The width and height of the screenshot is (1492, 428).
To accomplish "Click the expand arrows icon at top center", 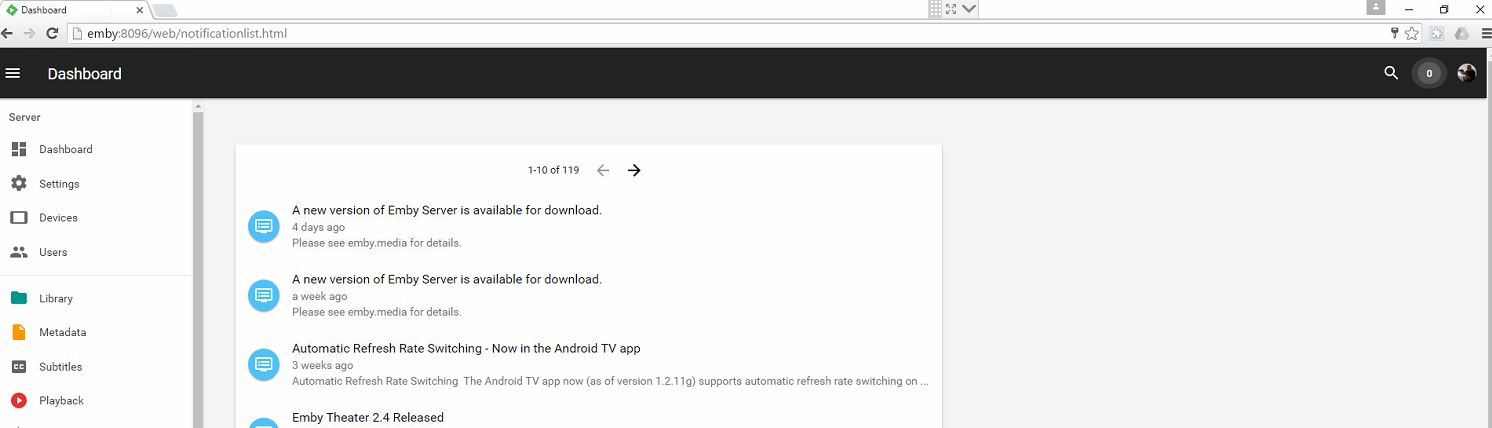I will point(952,9).
